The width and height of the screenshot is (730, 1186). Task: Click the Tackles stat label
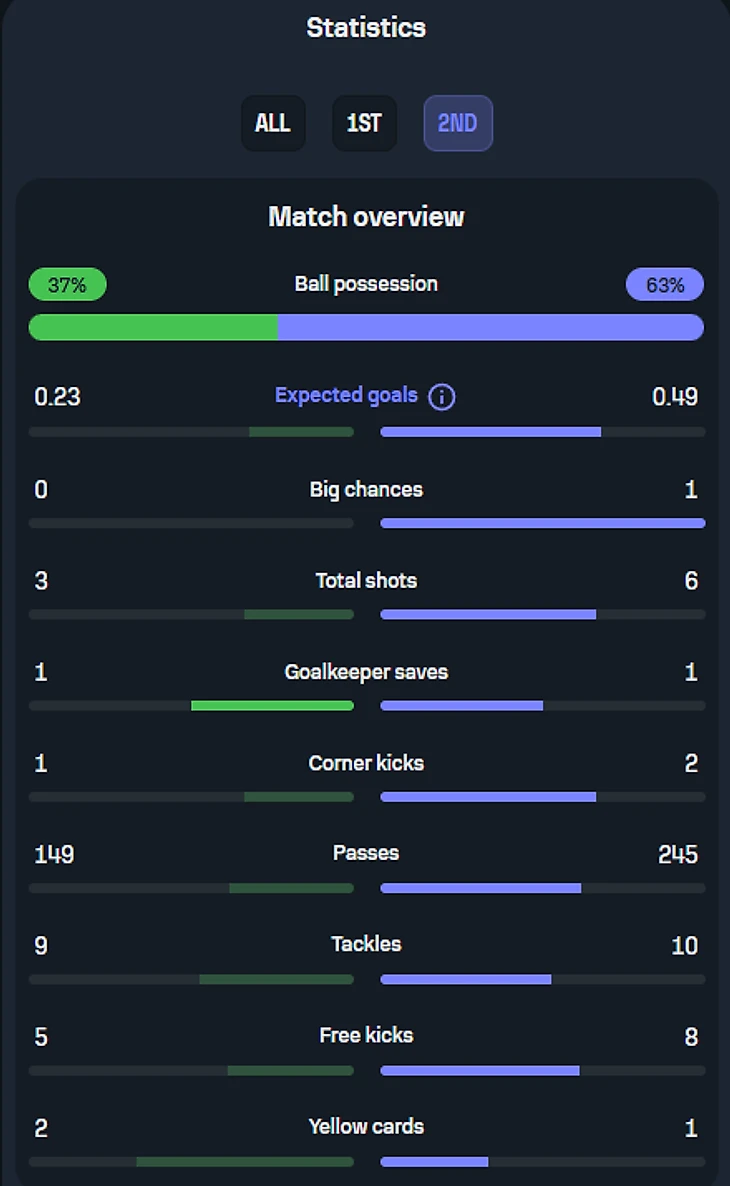point(366,944)
